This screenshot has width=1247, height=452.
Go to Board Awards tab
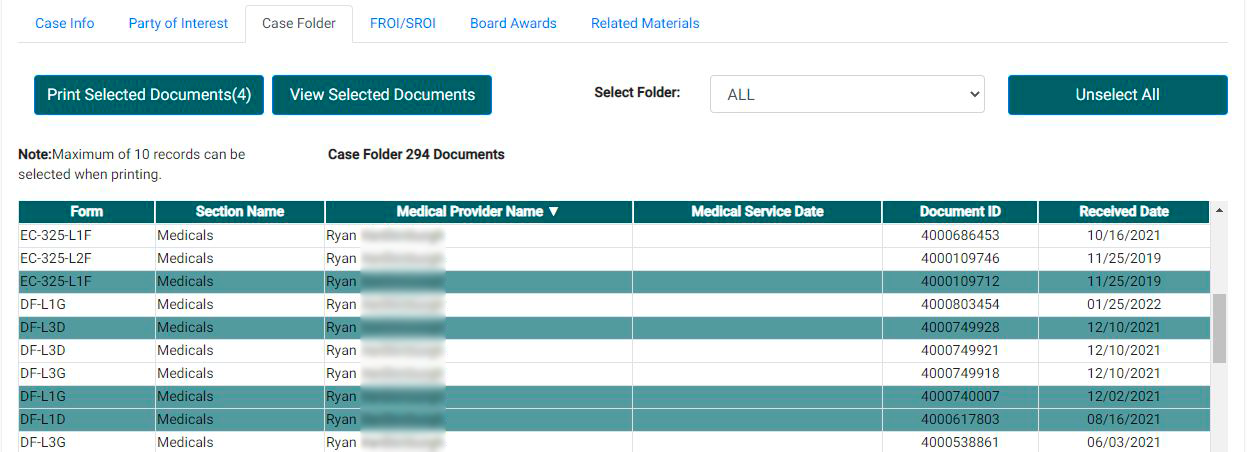coord(513,23)
